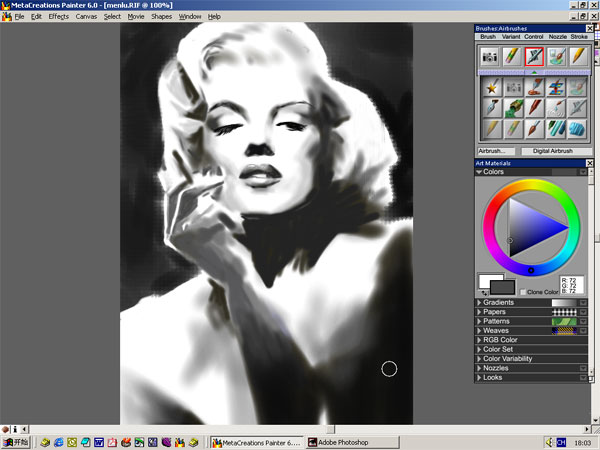Click the dimmed airbrush icon in the brush drawer
This screenshot has width=600, height=450.
point(577,108)
